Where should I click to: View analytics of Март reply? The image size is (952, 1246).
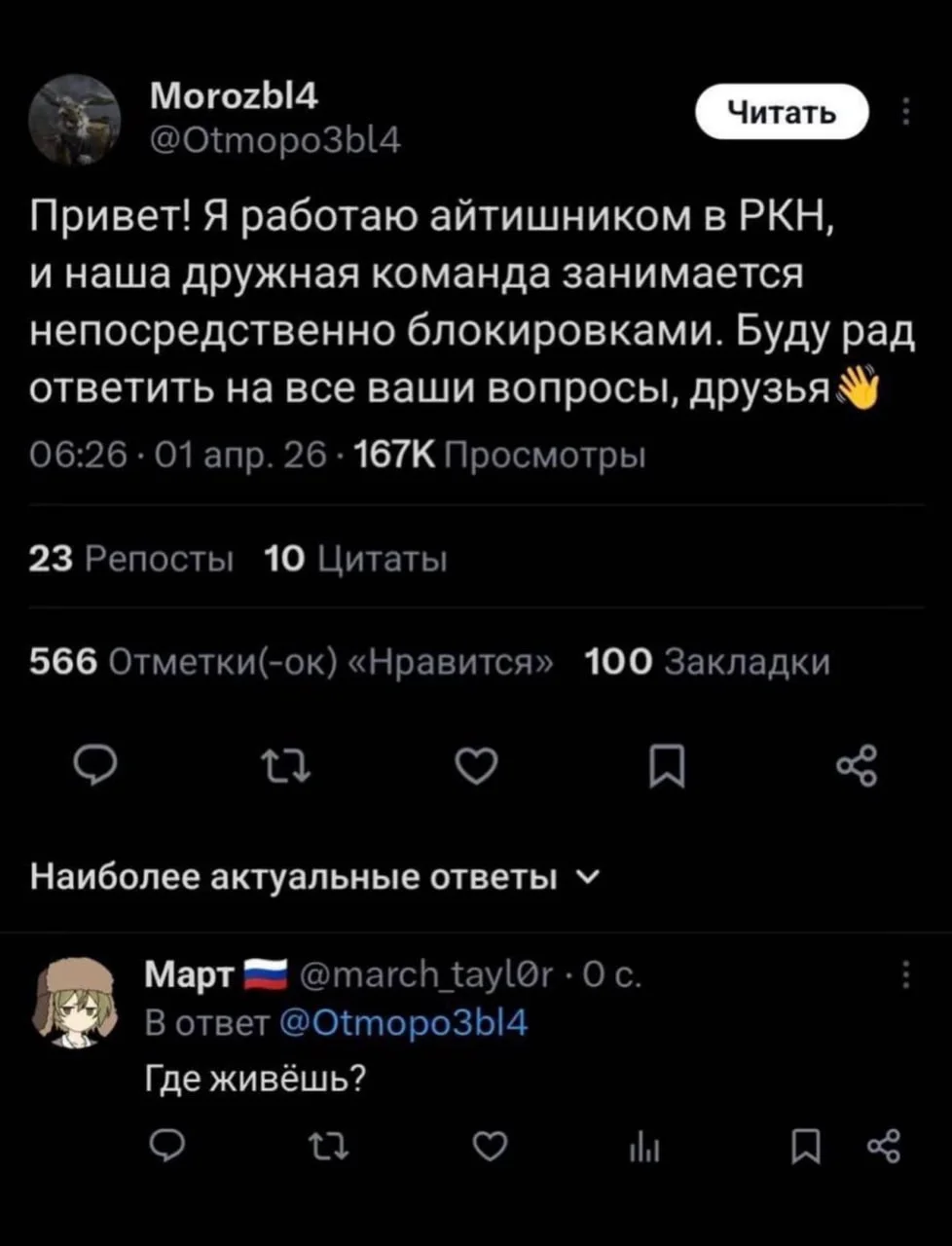click(644, 1151)
